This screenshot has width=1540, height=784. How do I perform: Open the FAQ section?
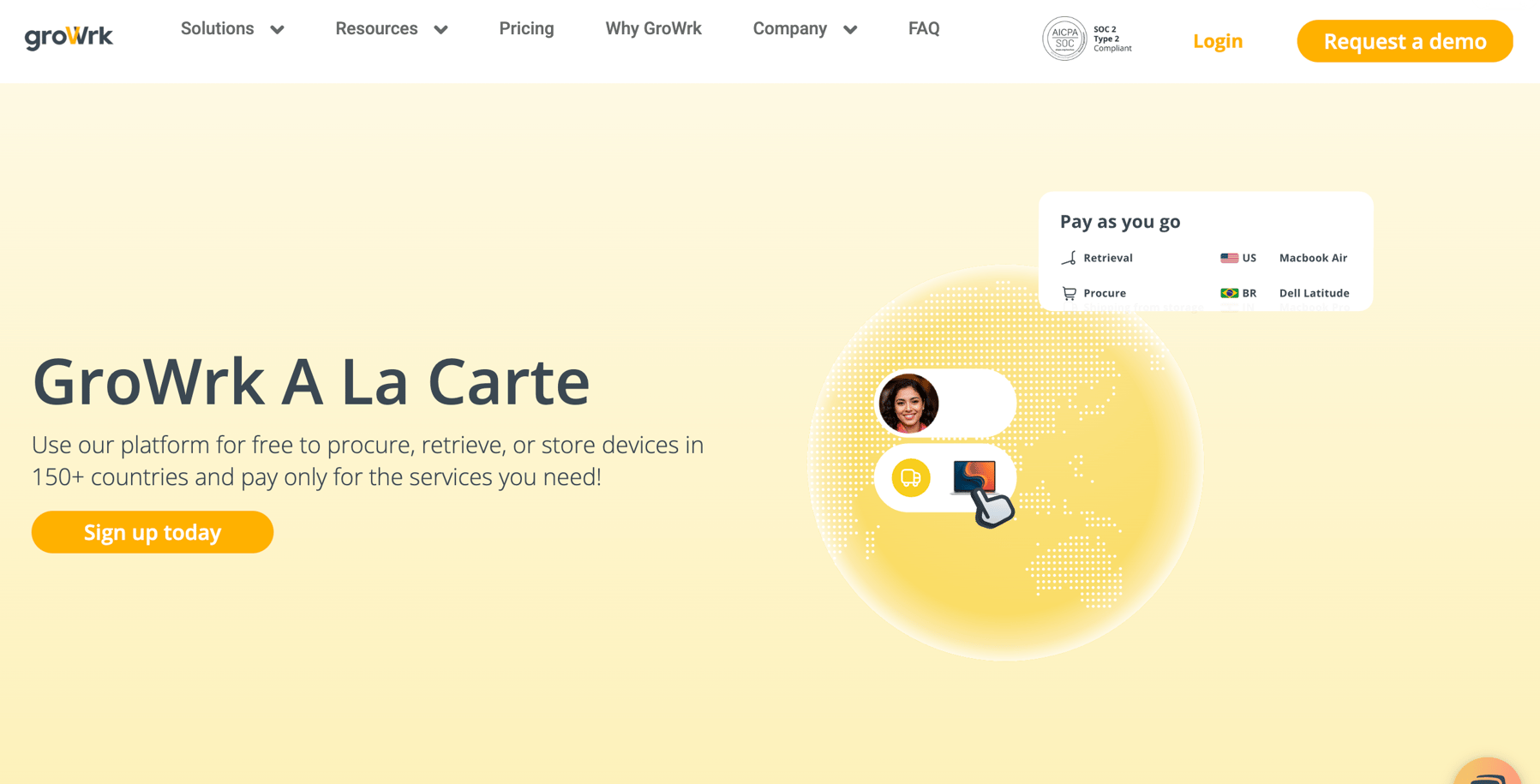click(923, 28)
